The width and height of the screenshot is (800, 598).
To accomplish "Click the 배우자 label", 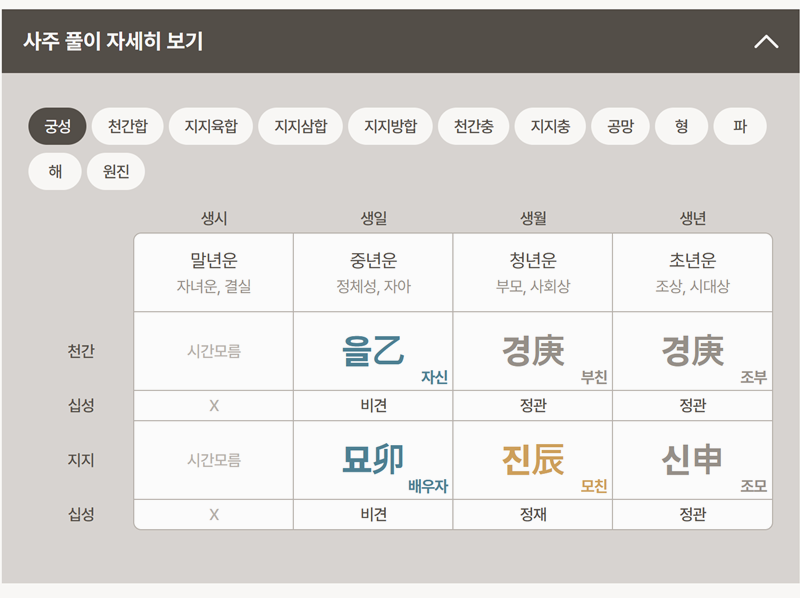I will click(x=428, y=486).
